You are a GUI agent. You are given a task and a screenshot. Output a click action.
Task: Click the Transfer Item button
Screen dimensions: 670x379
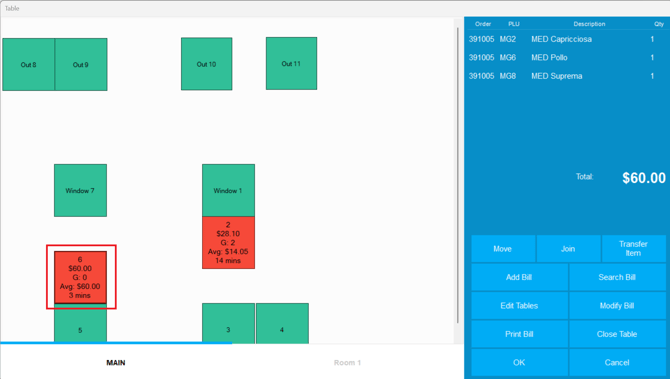634,249
